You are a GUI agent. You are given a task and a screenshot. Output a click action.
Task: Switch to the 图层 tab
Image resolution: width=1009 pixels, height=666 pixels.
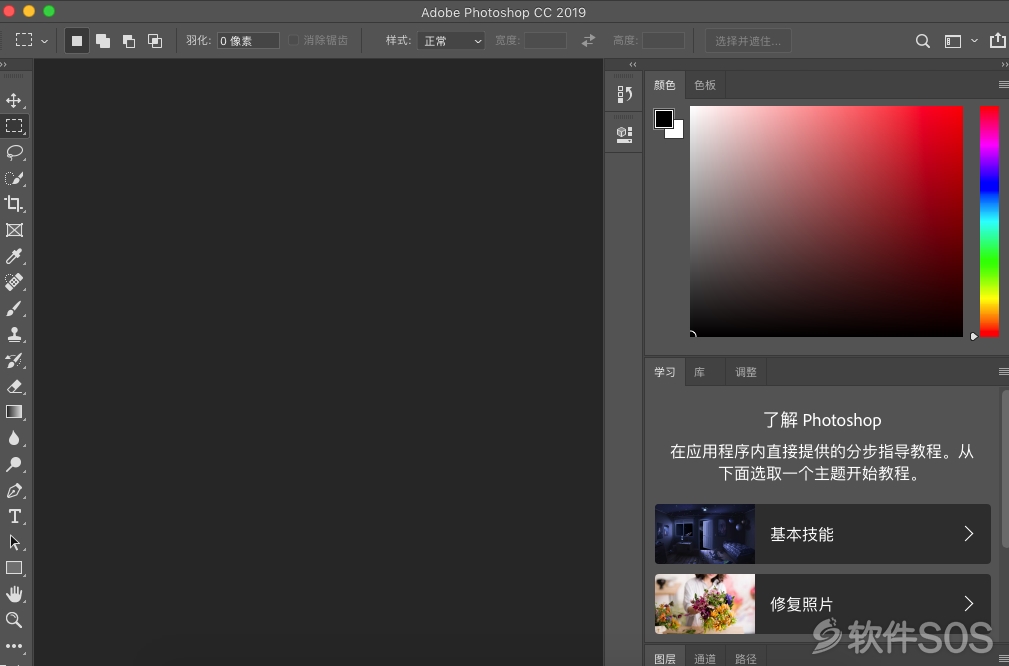click(x=664, y=658)
